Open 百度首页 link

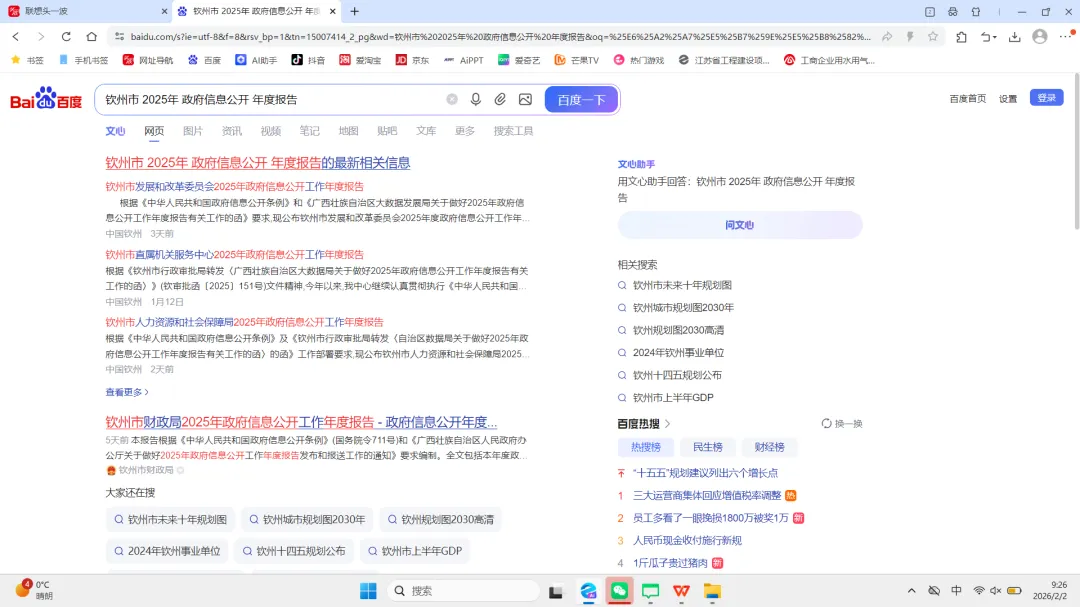(968, 99)
